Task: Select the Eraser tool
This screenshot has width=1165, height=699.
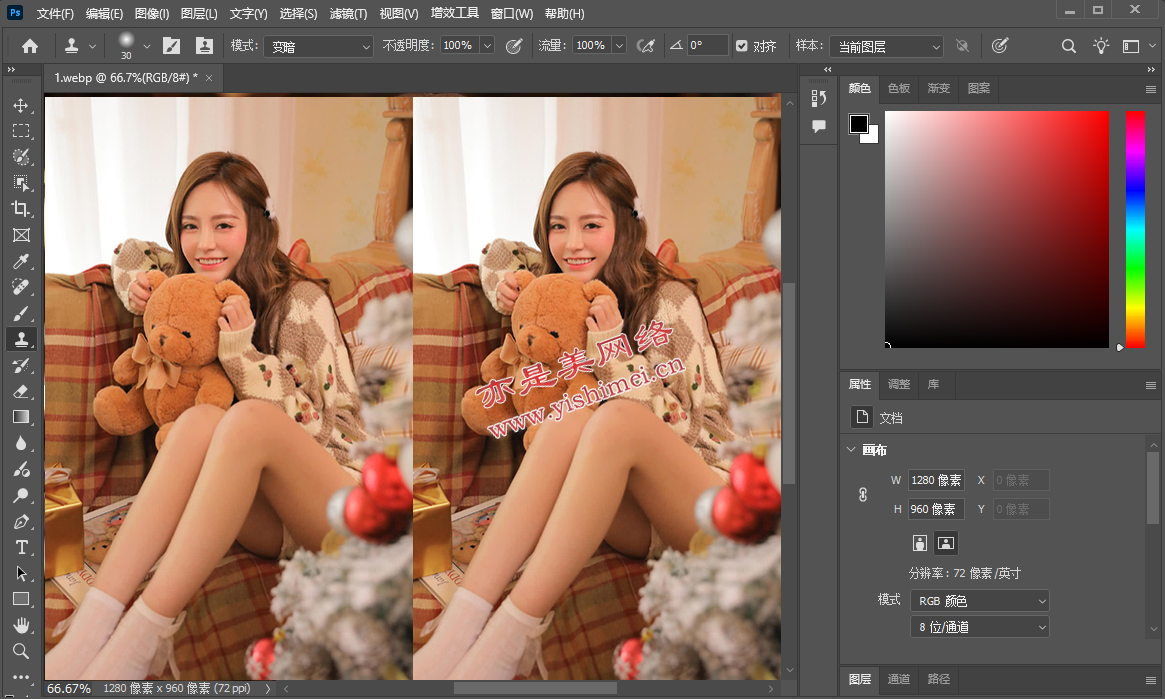Action: coord(21,391)
